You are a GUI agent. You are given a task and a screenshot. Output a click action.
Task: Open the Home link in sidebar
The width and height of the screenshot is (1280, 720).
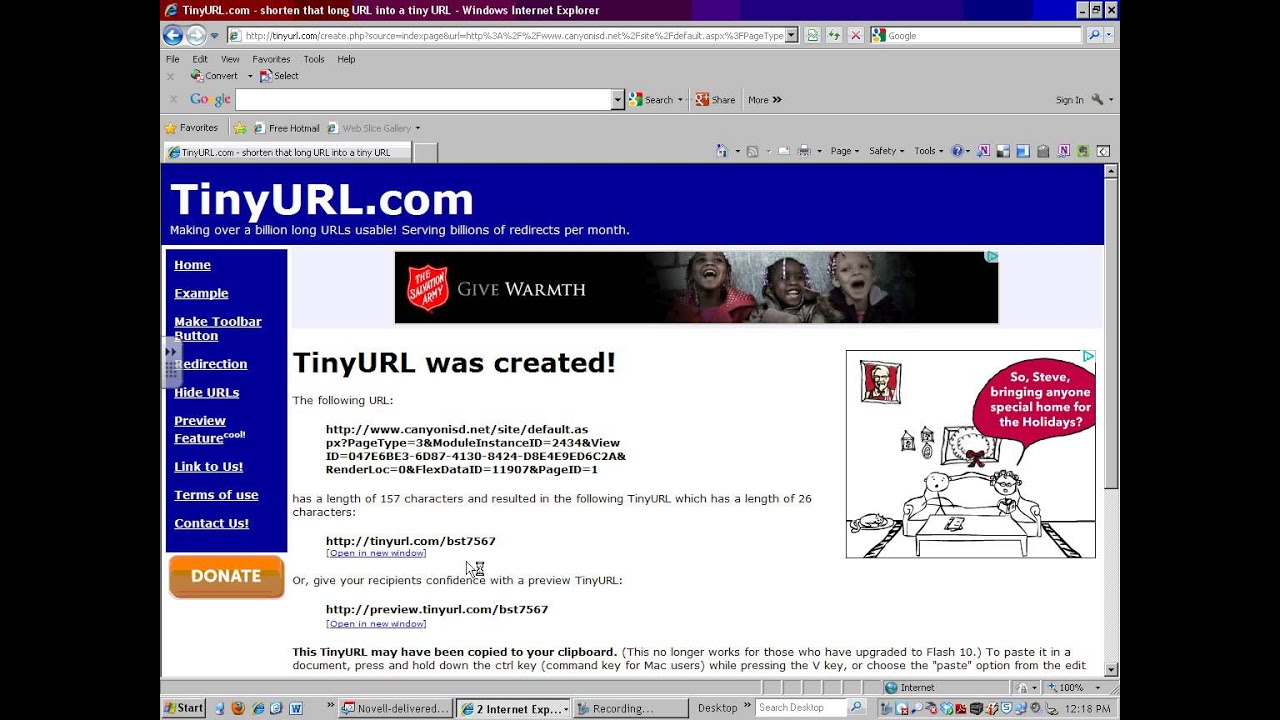tap(192, 265)
